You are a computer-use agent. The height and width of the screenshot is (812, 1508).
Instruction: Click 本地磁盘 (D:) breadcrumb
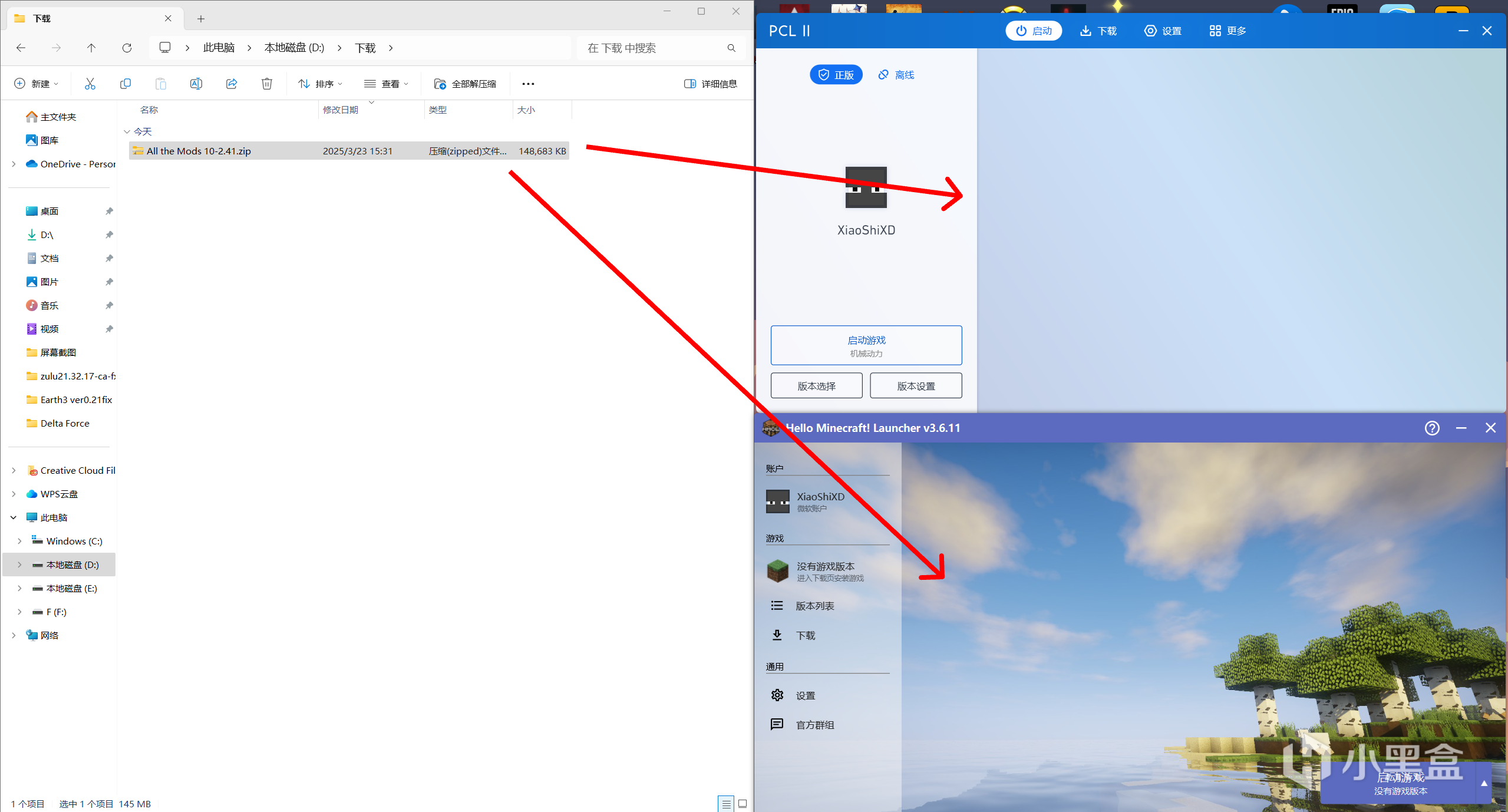coord(294,48)
